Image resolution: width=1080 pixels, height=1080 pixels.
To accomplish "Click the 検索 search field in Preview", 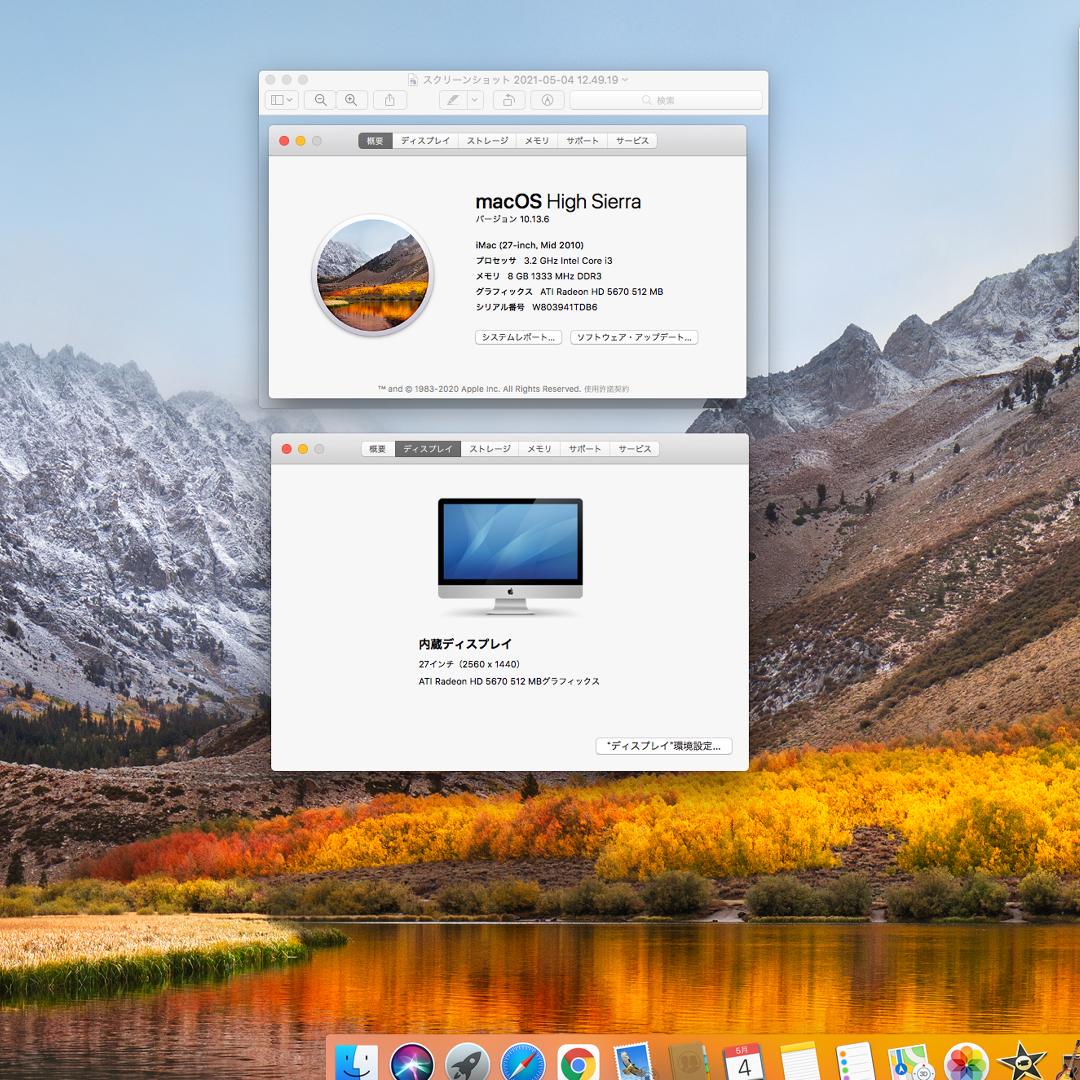I will click(666, 100).
